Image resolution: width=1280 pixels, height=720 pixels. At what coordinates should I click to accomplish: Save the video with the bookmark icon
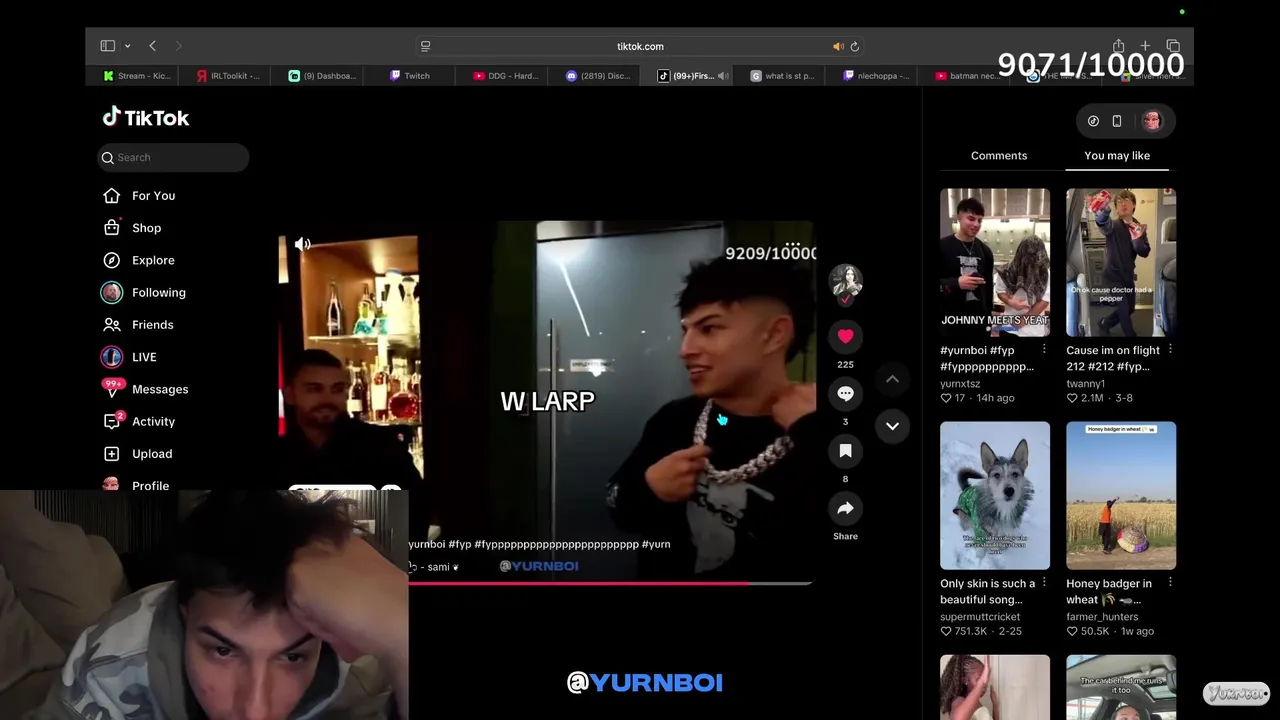click(x=845, y=451)
